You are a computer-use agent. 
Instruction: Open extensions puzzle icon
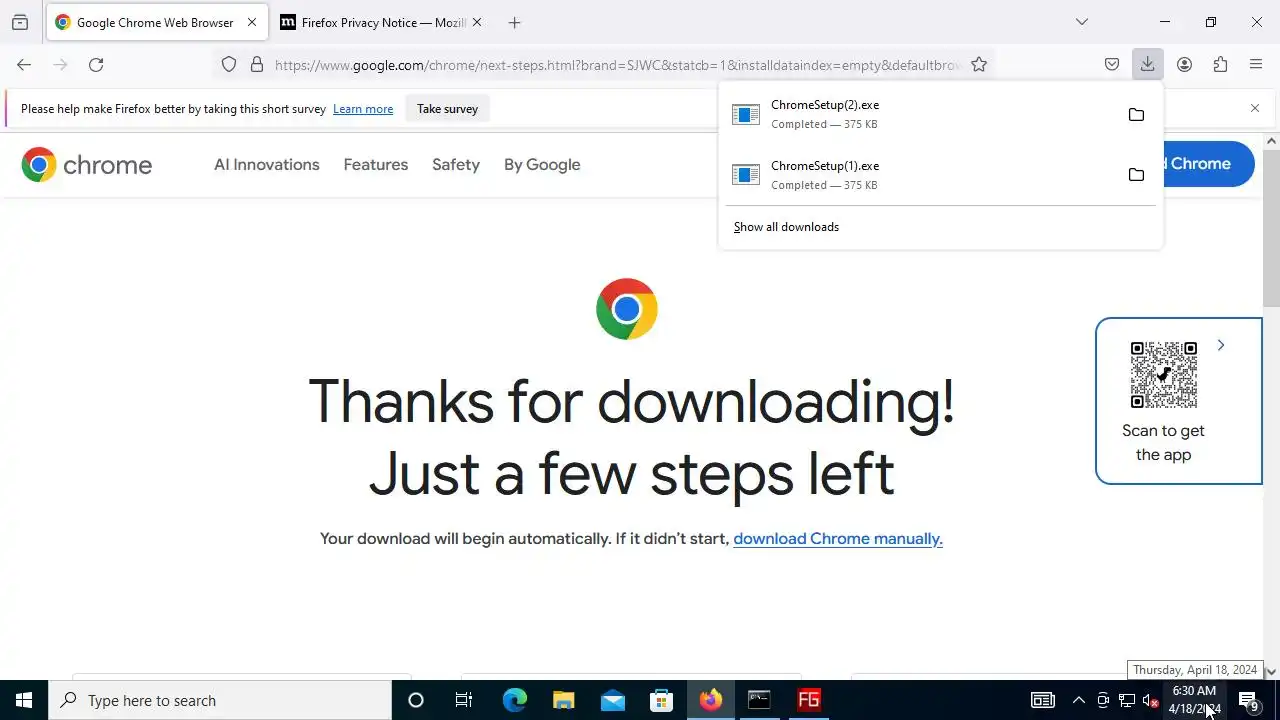pyautogui.click(x=1220, y=65)
